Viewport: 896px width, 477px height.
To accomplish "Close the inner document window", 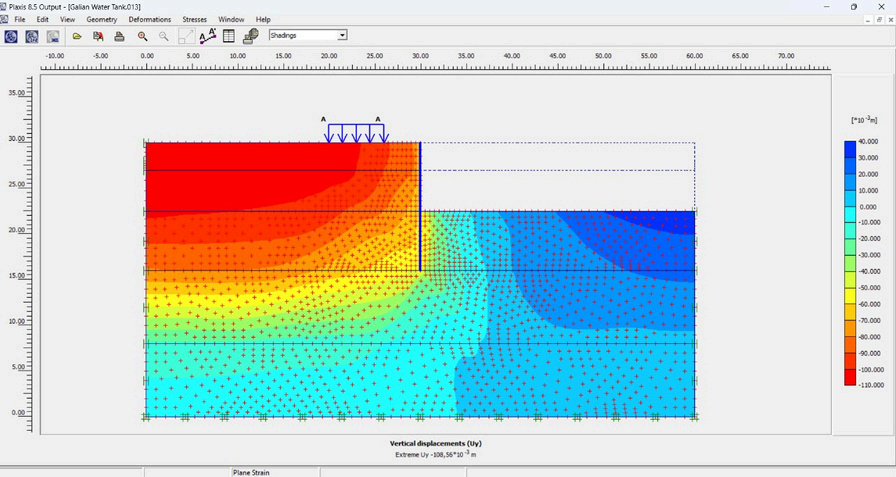I will (x=890, y=19).
